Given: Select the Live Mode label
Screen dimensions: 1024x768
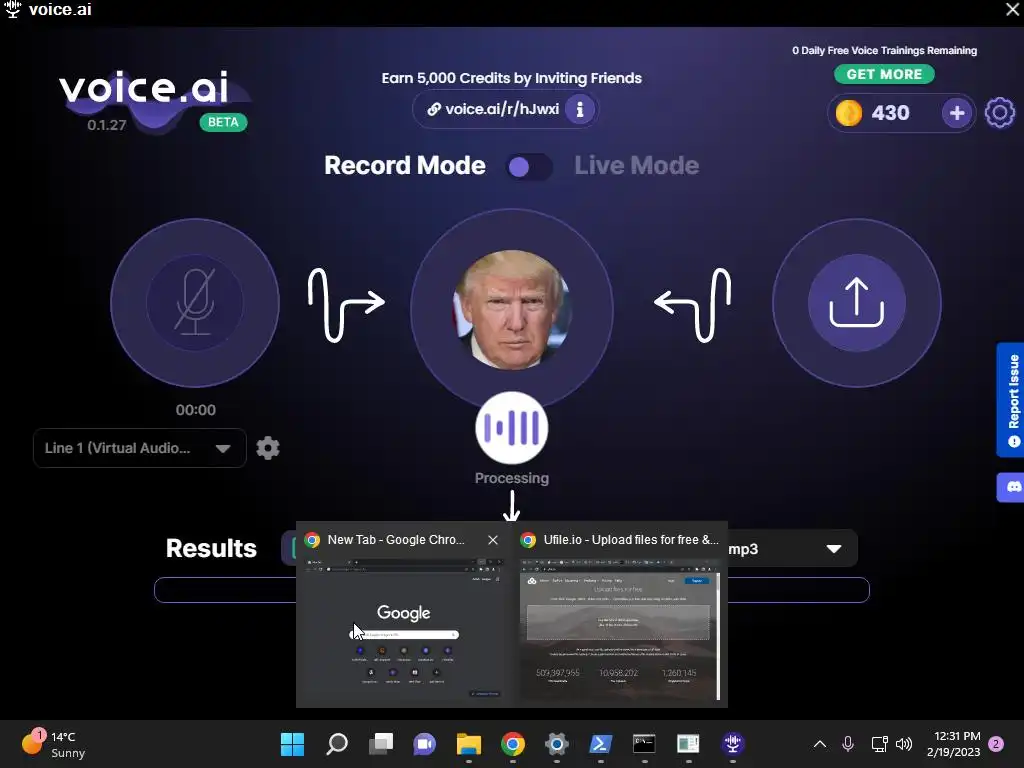Looking at the screenshot, I should coord(637,166).
